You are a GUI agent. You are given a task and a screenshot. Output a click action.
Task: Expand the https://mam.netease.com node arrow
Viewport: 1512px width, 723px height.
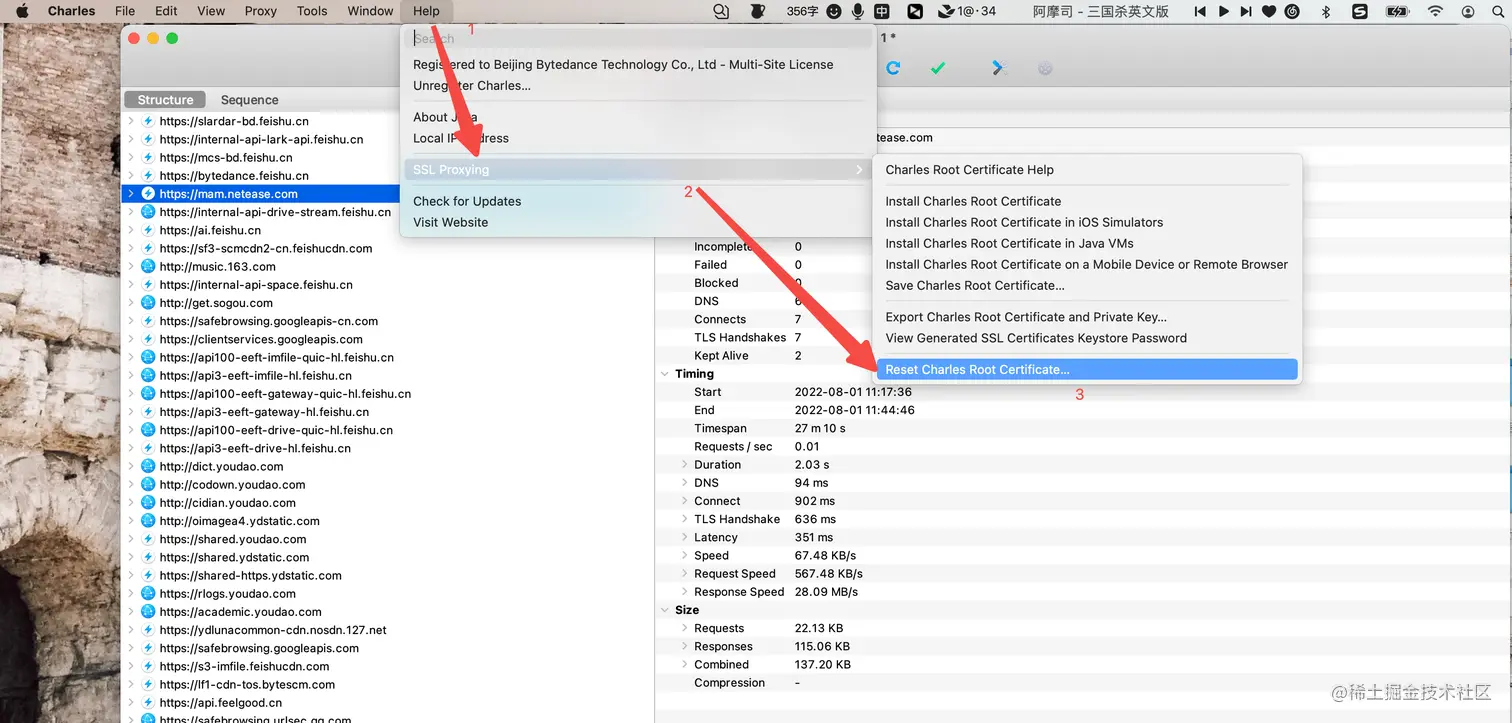pyautogui.click(x=130, y=193)
